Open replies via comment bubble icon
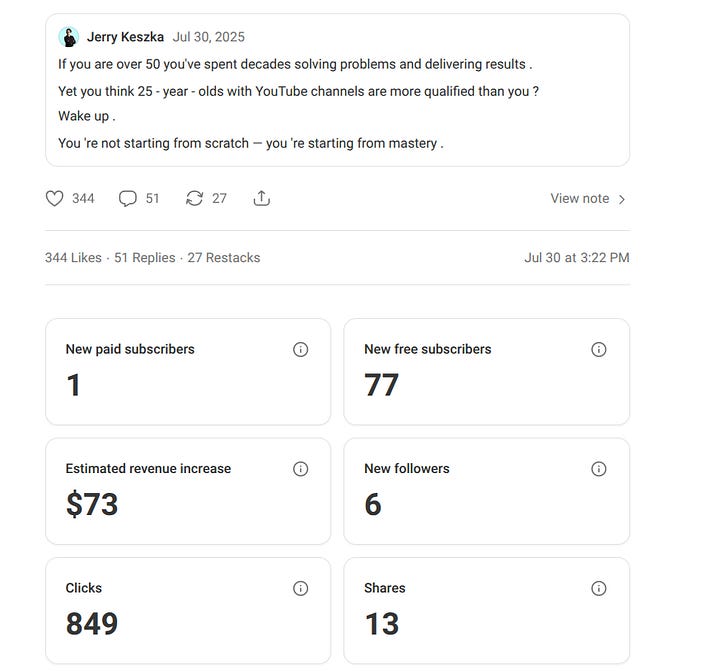The width and height of the screenshot is (720, 671). pos(128,198)
